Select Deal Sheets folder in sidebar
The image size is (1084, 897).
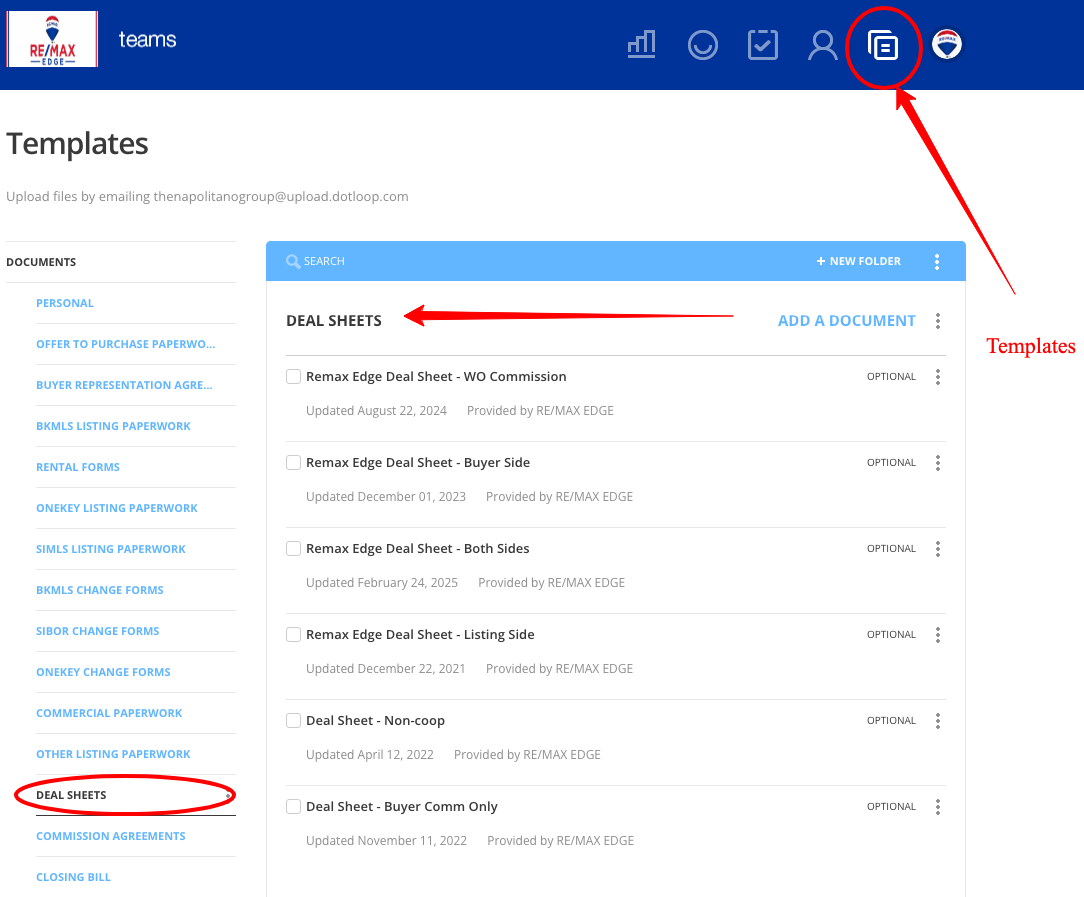pyautogui.click(x=71, y=795)
